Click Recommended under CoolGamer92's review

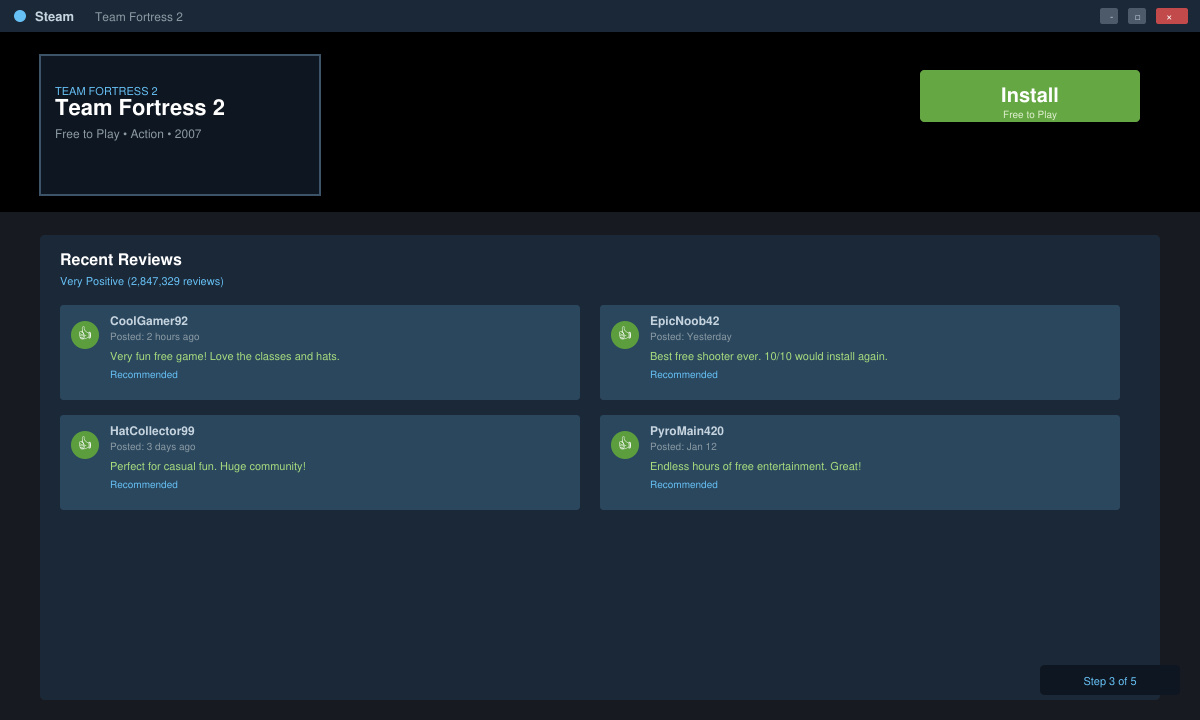pos(144,375)
